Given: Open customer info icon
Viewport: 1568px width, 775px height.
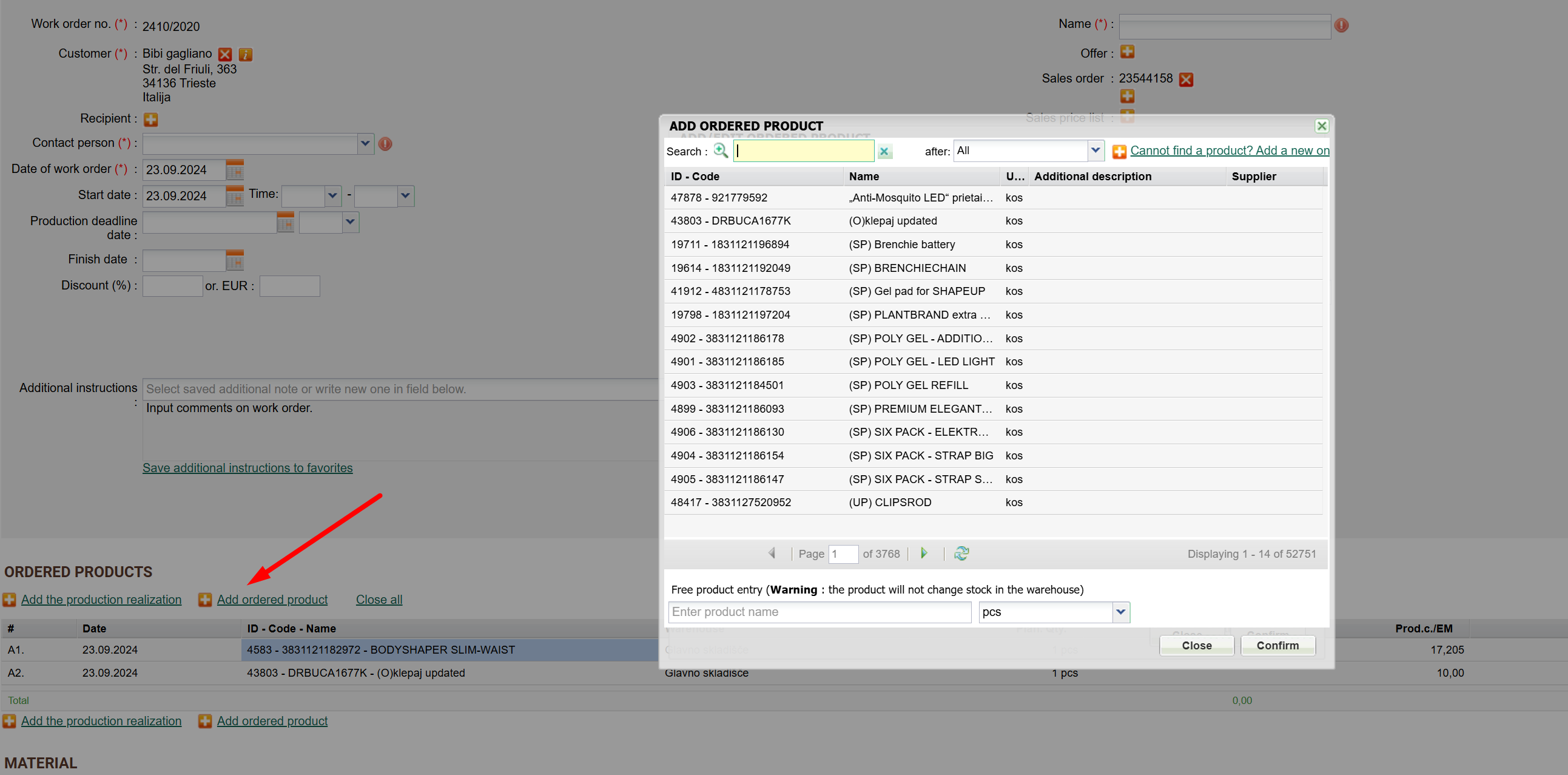Looking at the screenshot, I should (x=245, y=54).
